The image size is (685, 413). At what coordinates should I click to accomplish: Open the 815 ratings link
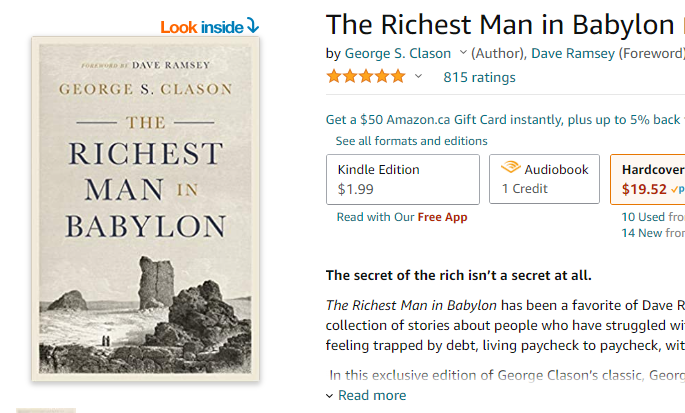click(x=479, y=77)
